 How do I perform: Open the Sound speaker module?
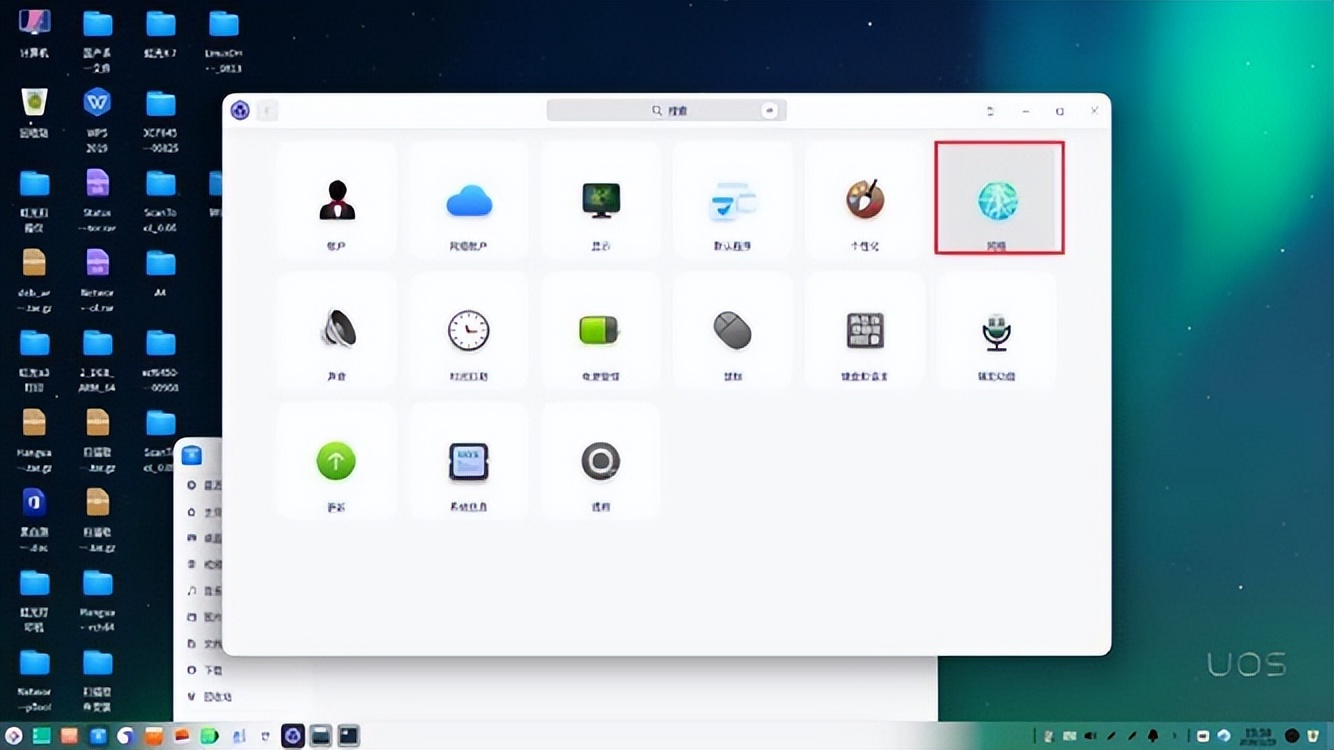coord(336,332)
